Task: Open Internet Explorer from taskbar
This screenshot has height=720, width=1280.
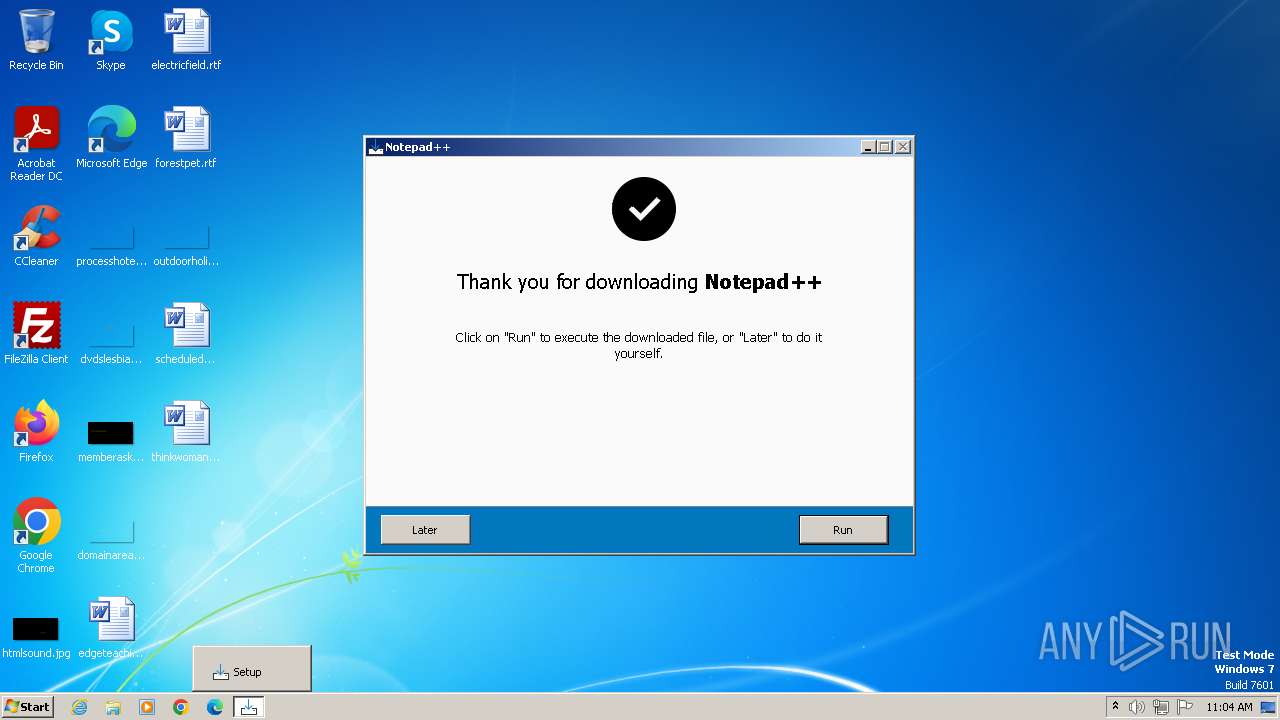Action: click(x=80, y=707)
